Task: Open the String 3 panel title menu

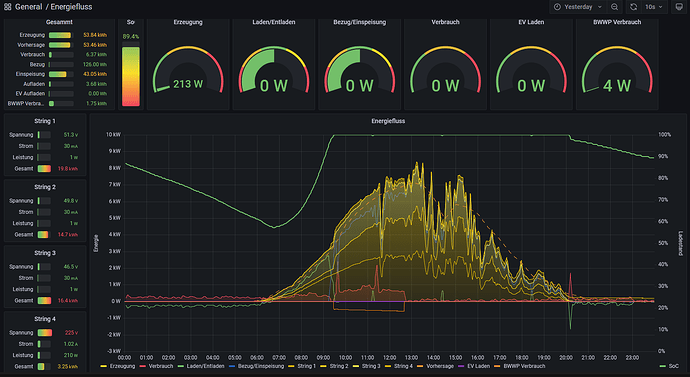Action: [45, 253]
